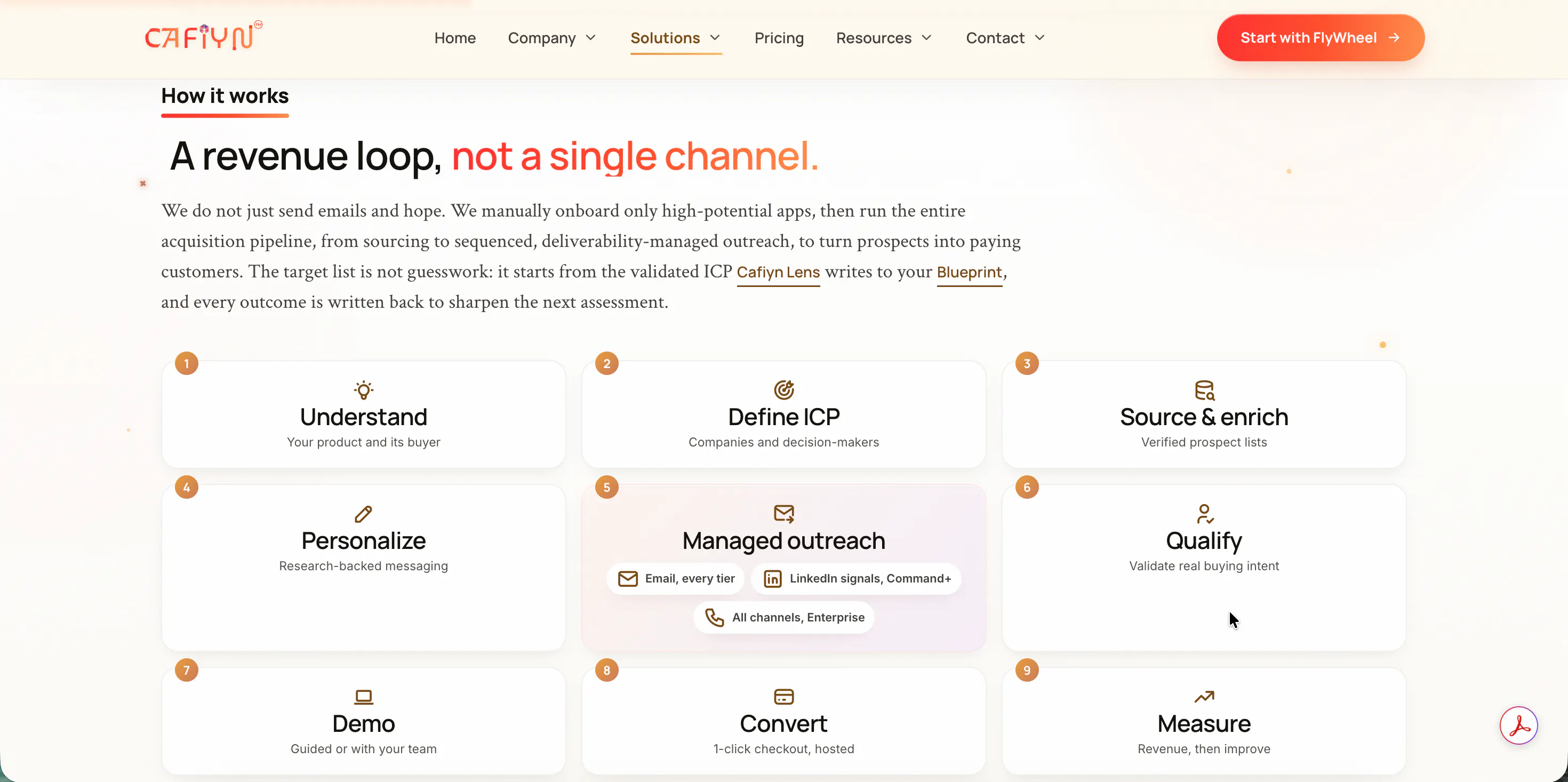Open the Solutions menu

point(676,38)
